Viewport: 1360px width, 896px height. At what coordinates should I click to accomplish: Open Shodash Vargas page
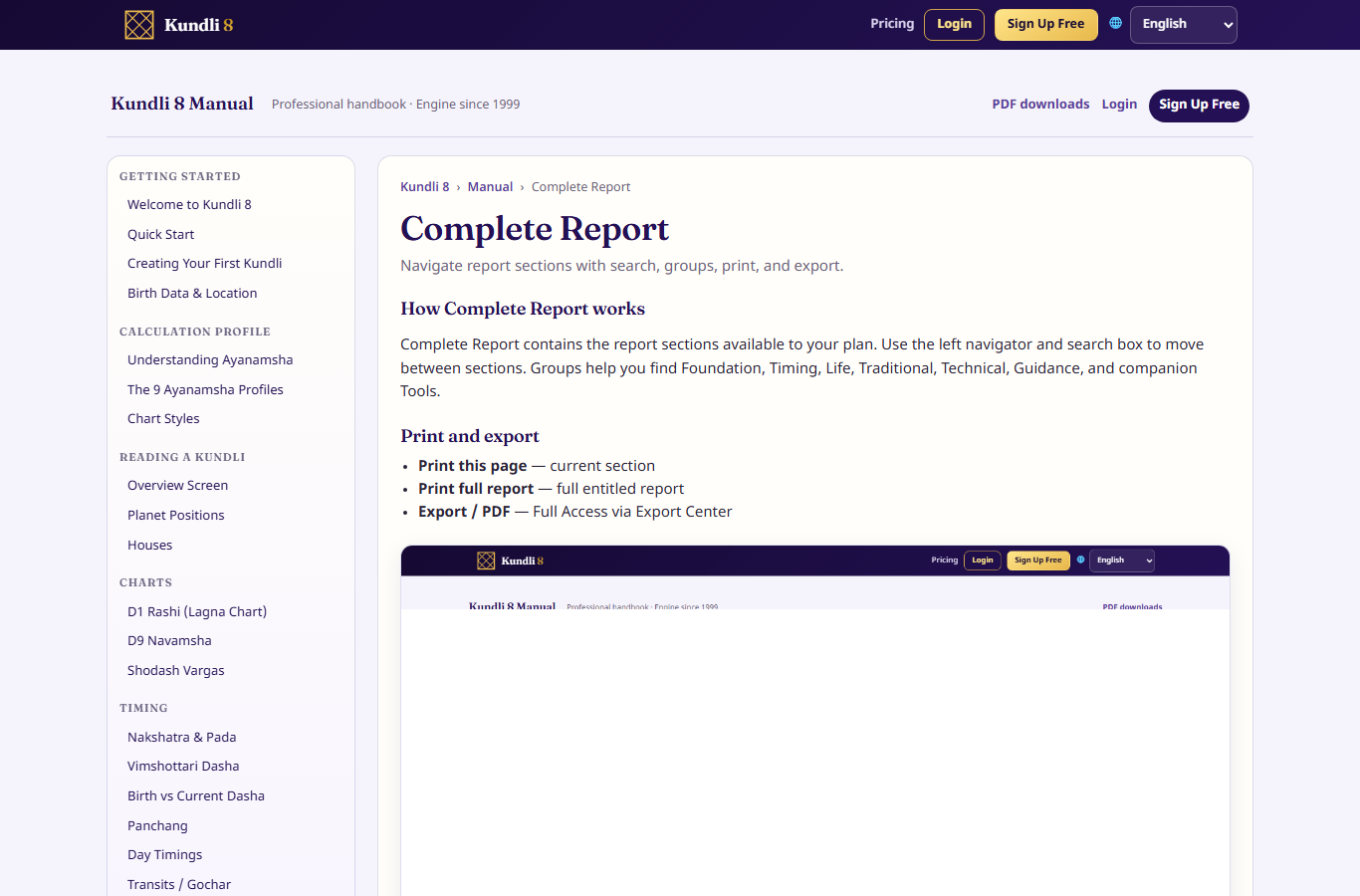(x=175, y=671)
